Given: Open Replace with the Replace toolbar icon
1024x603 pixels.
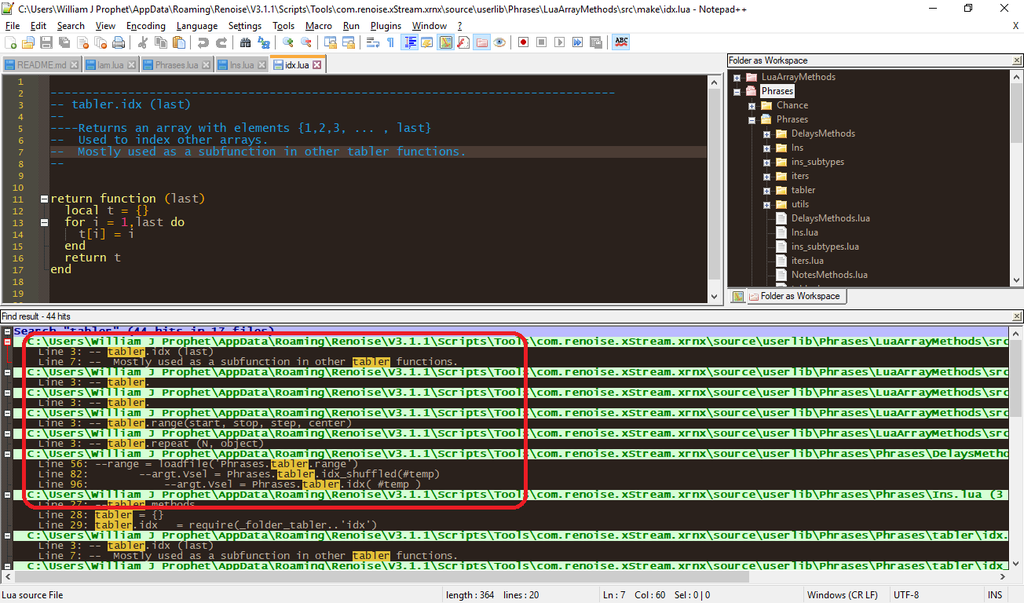Looking at the screenshot, I should point(263,42).
